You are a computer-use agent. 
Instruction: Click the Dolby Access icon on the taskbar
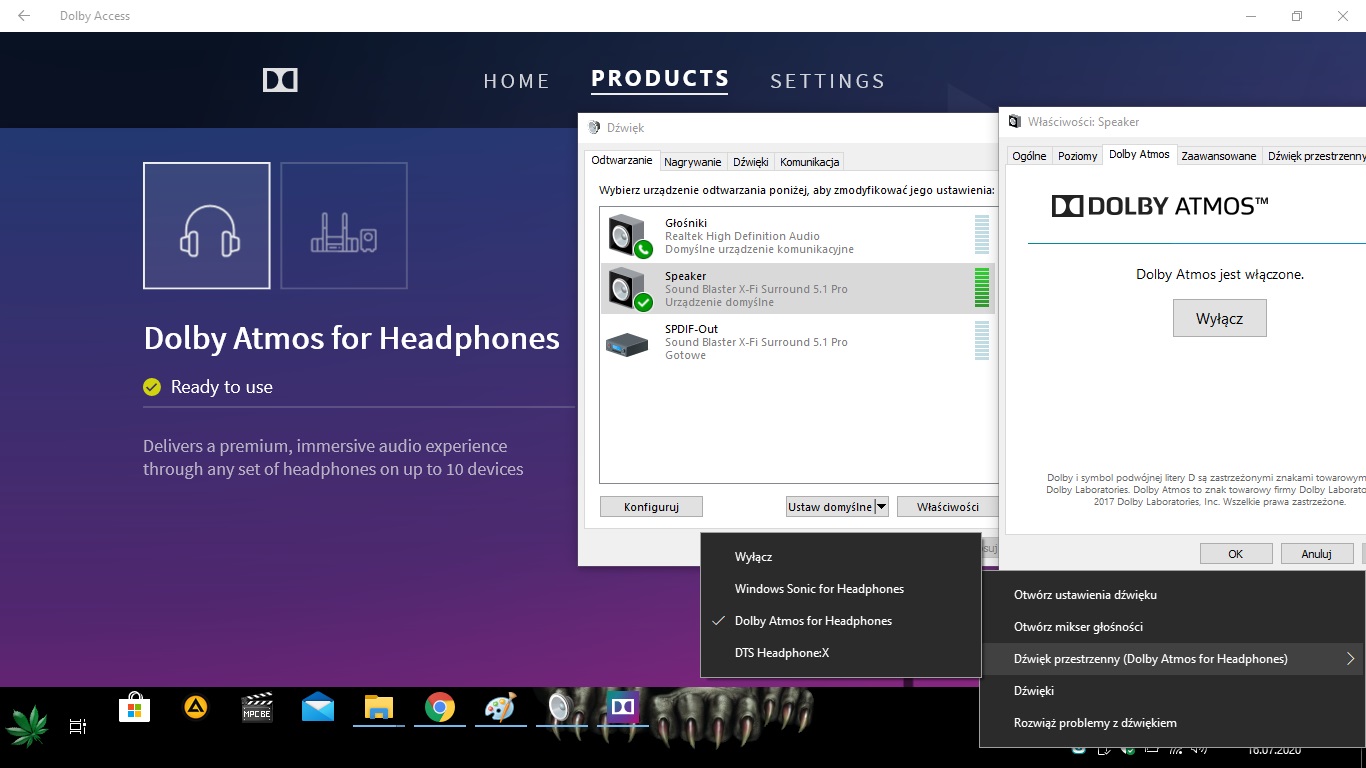(622, 708)
